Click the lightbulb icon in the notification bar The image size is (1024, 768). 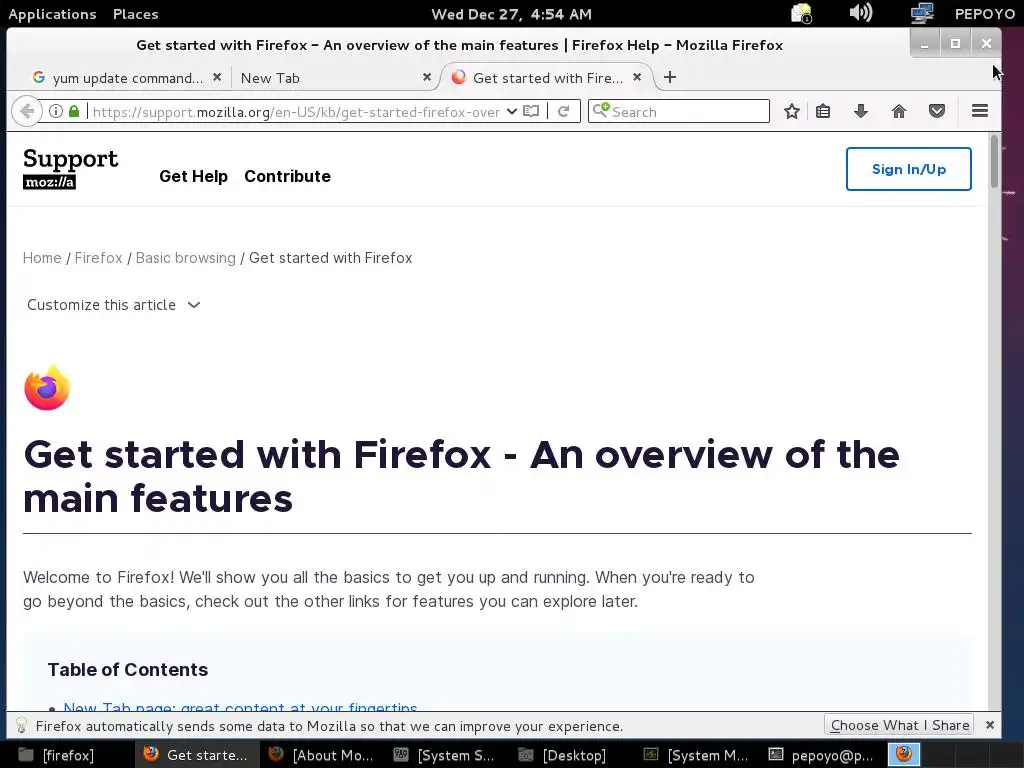[21, 726]
